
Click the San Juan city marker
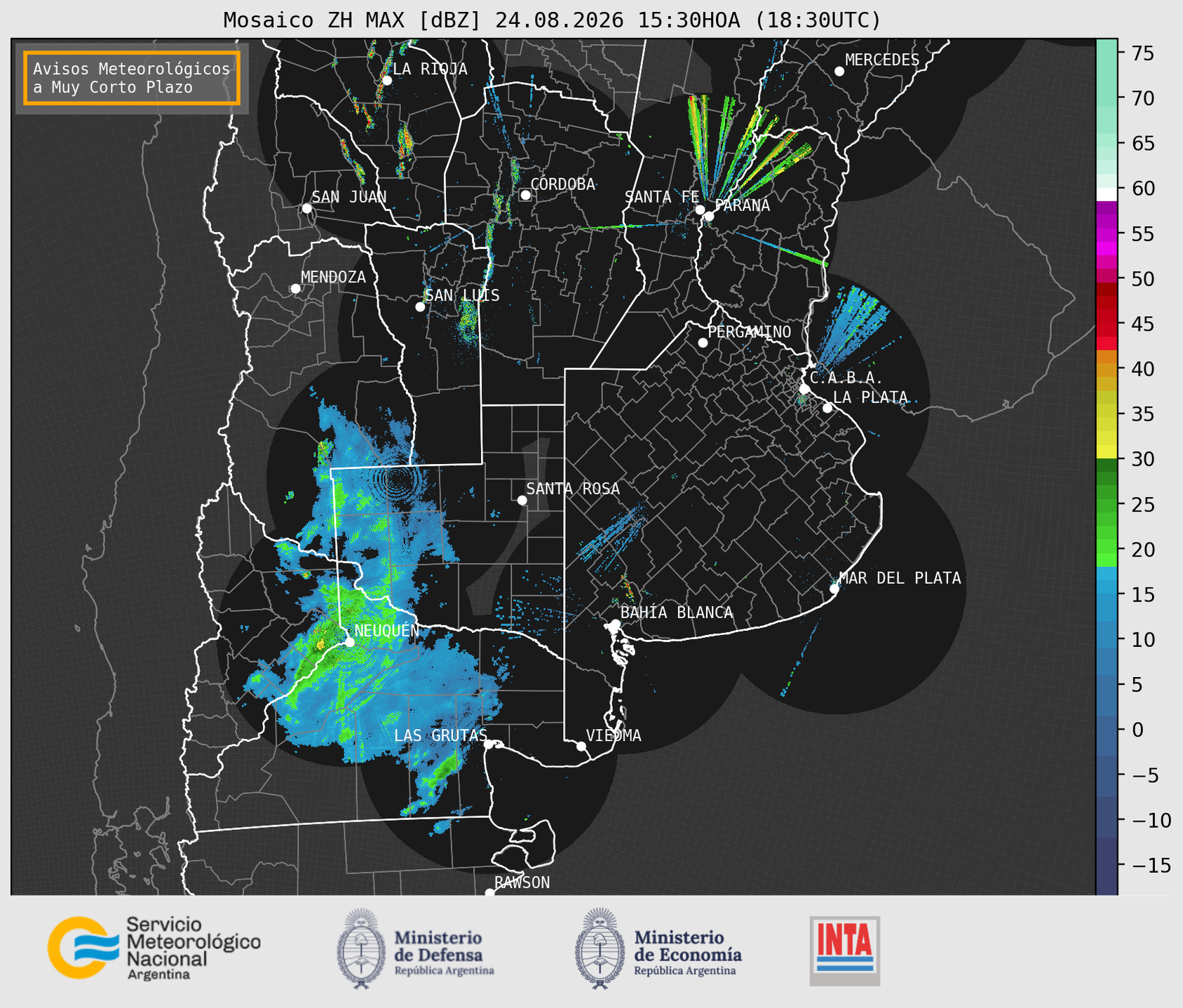coord(306,208)
